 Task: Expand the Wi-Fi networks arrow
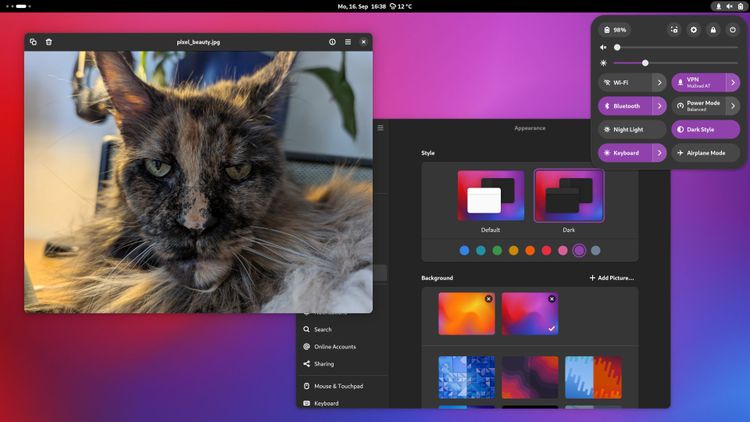(x=660, y=82)
